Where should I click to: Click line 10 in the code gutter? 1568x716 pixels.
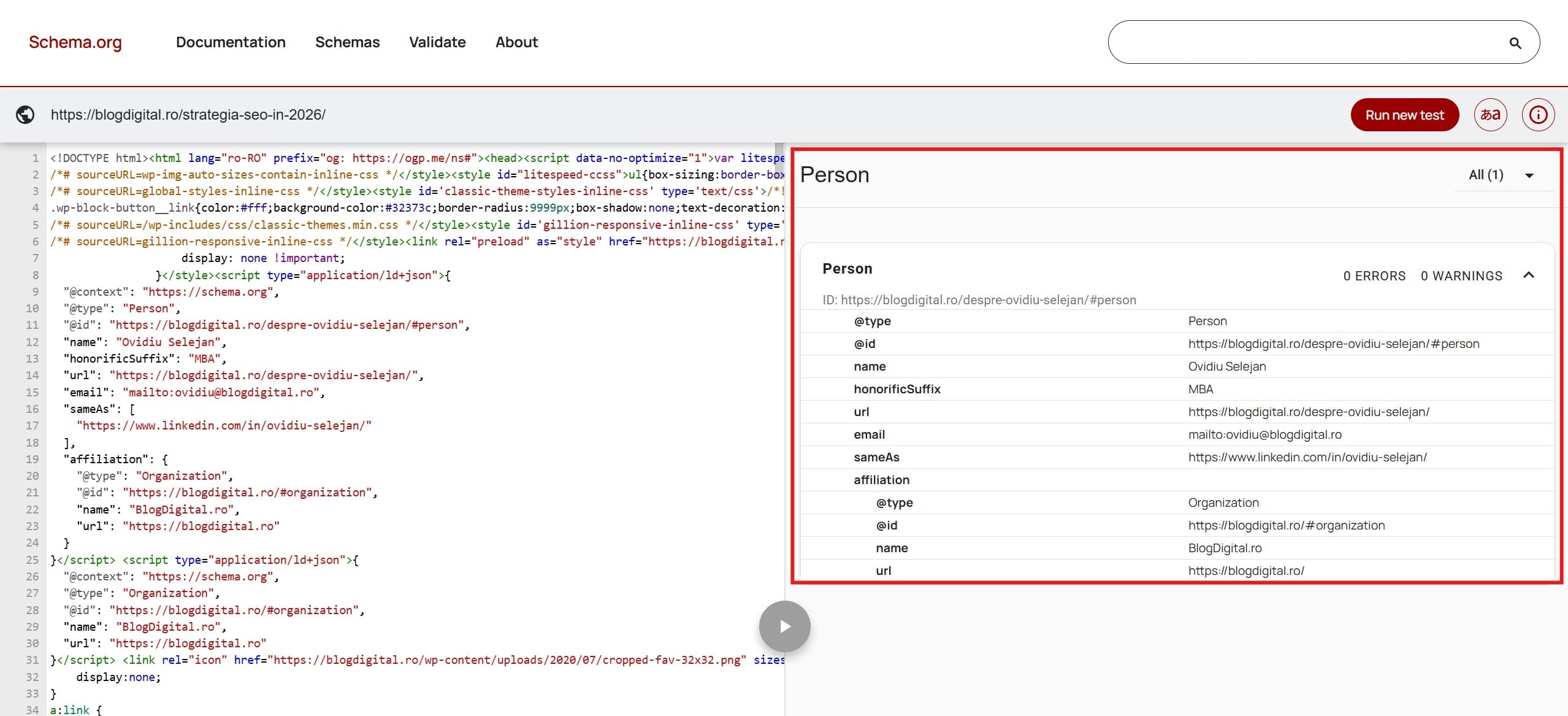[33, 309]
